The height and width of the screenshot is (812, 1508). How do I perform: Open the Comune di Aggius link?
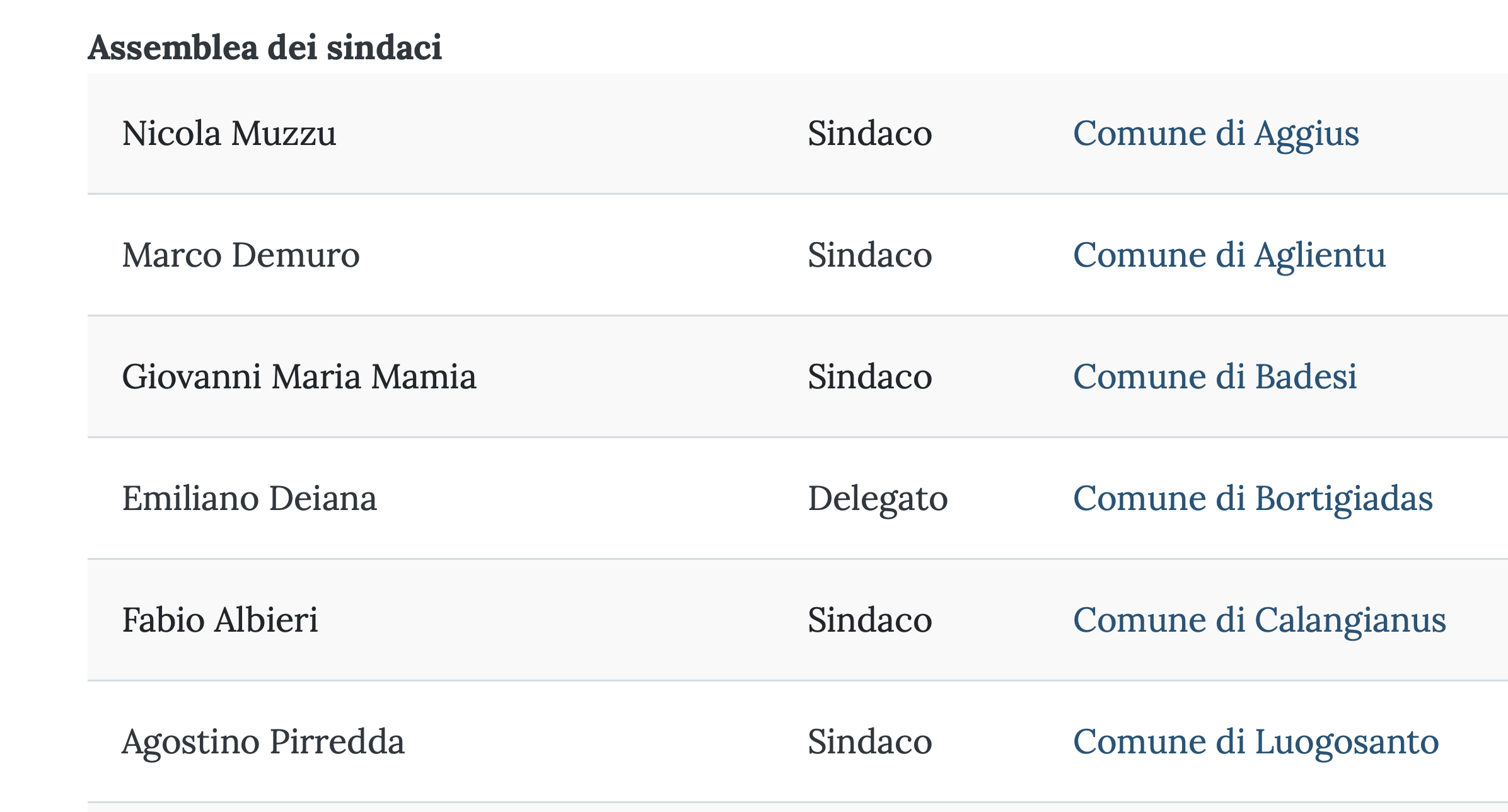[1215, 134]
